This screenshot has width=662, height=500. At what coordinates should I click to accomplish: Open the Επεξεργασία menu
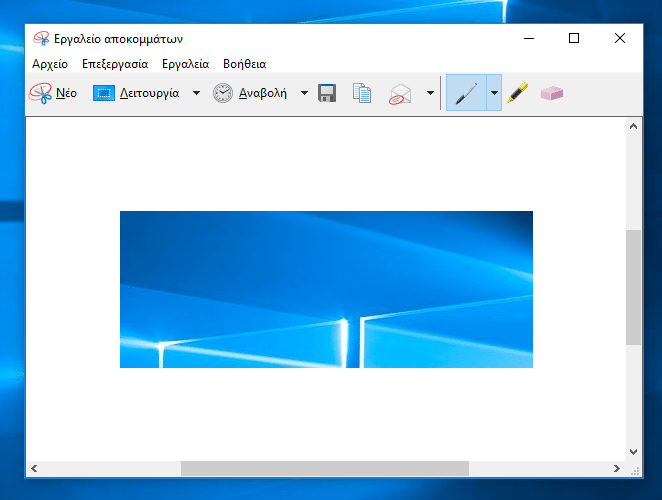(115, 64)
